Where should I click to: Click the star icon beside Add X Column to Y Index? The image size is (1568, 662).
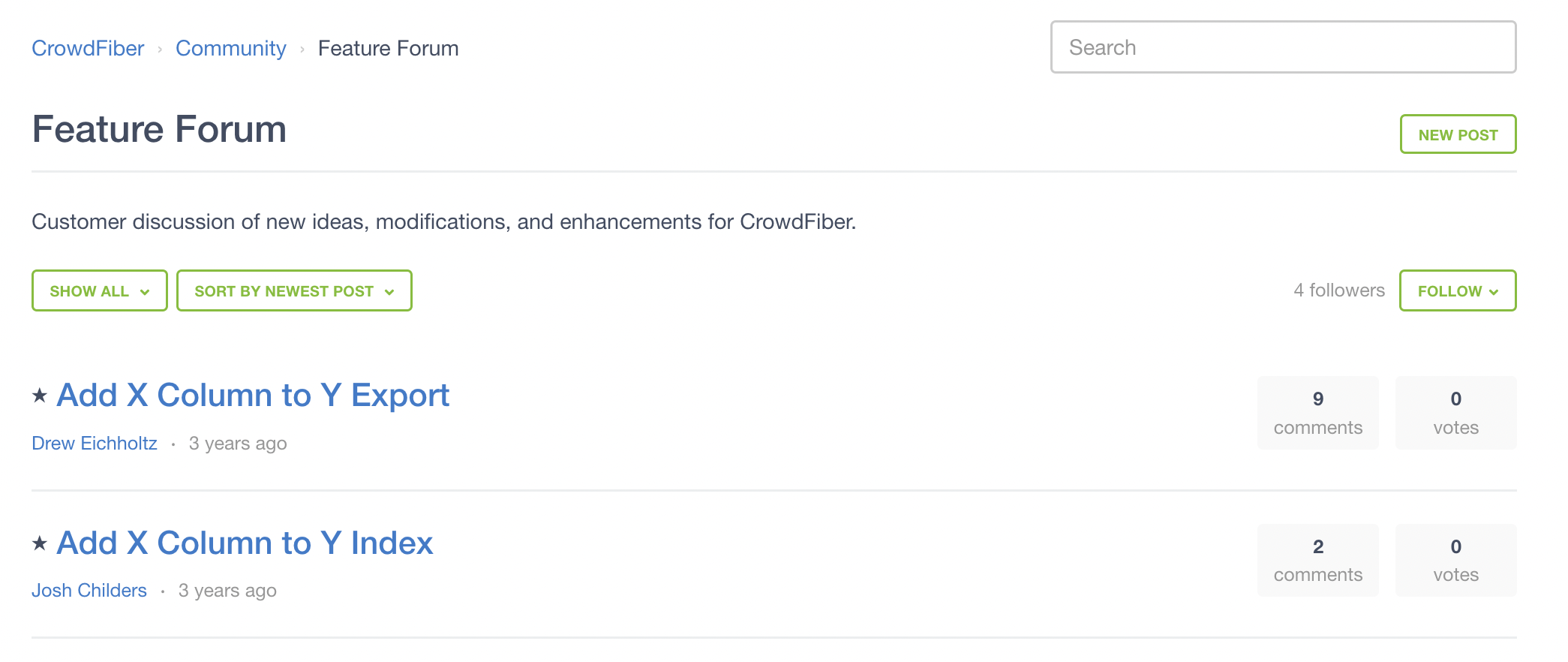[x=40, y=543]
